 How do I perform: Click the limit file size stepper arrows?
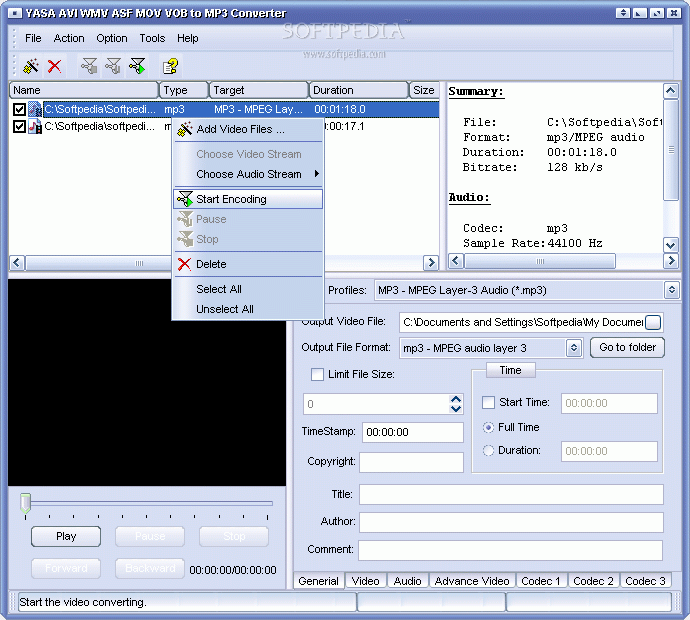[x=456, y=404]
